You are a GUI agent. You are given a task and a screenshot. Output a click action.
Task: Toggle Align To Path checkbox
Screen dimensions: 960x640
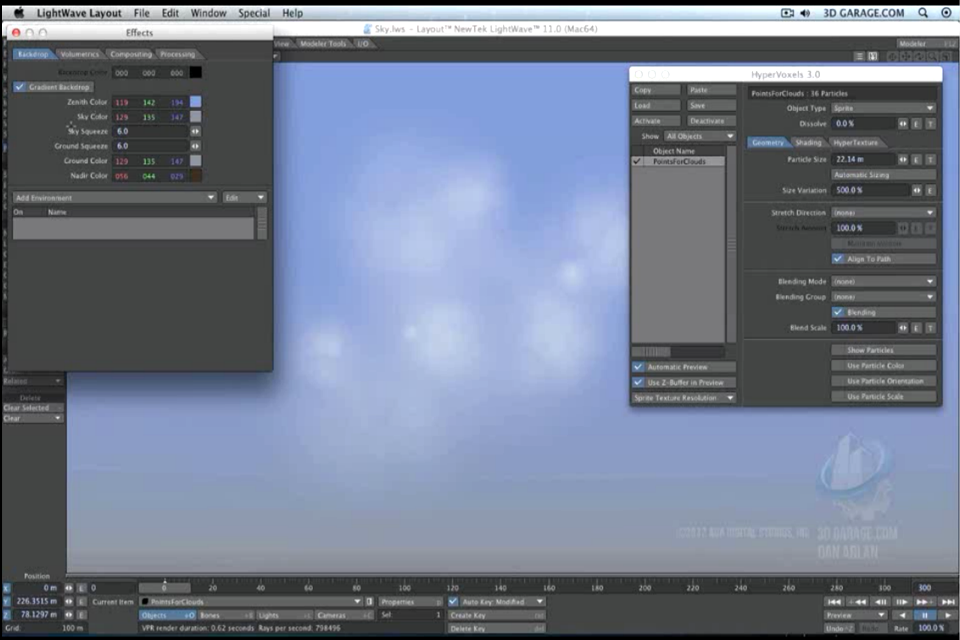pyautogui.click(x=838, y=259)
